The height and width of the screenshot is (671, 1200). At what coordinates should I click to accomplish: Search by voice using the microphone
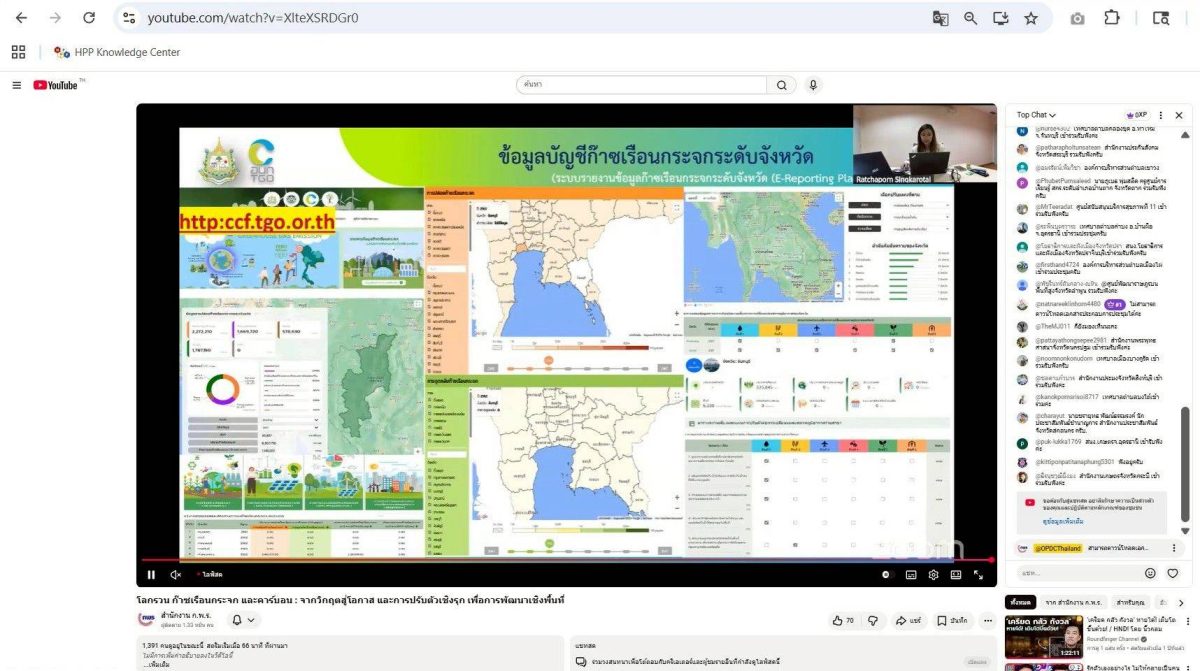coord(813,85)
